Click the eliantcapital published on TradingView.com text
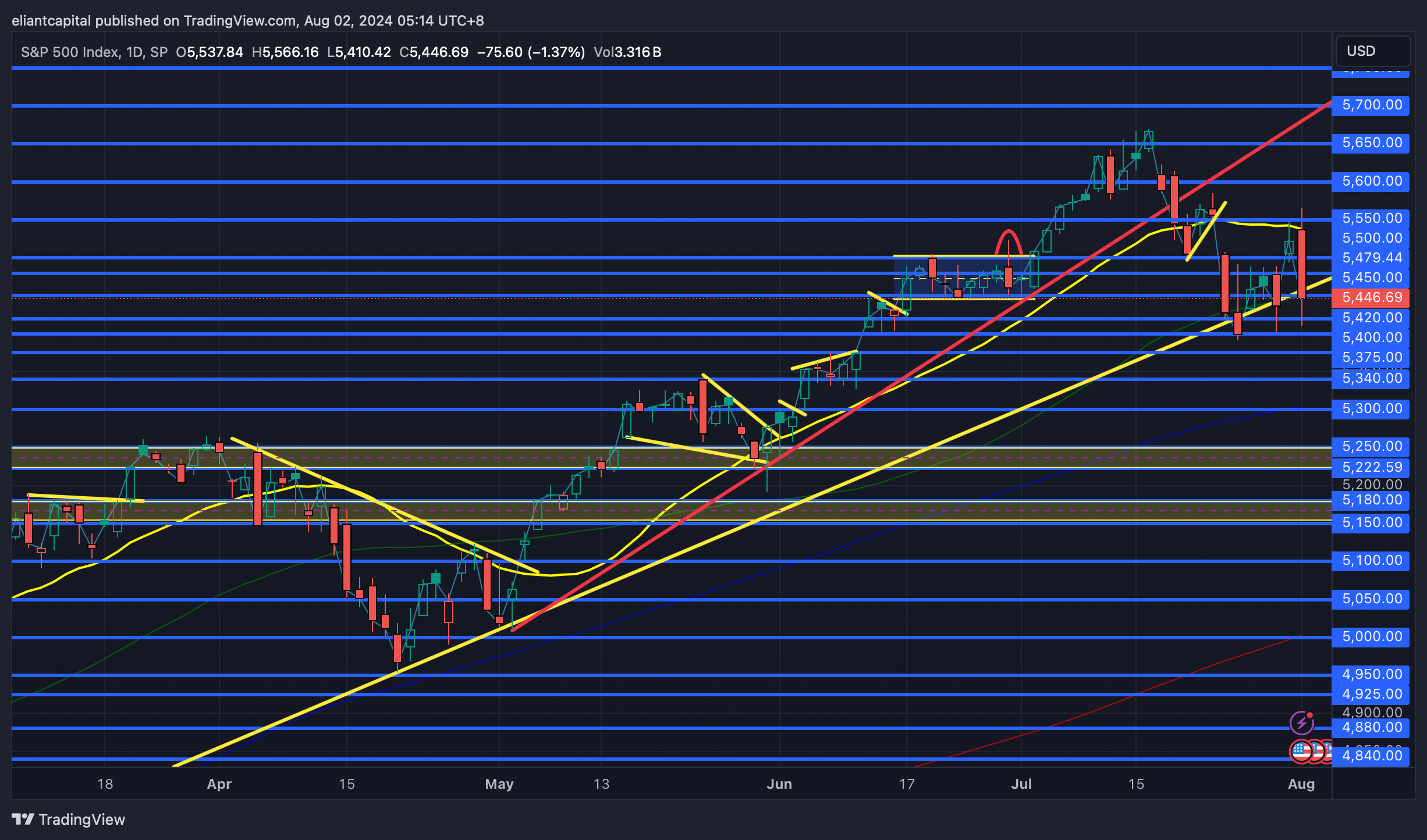Viewport: 1427px width, 840px height. tap(154, 21)
